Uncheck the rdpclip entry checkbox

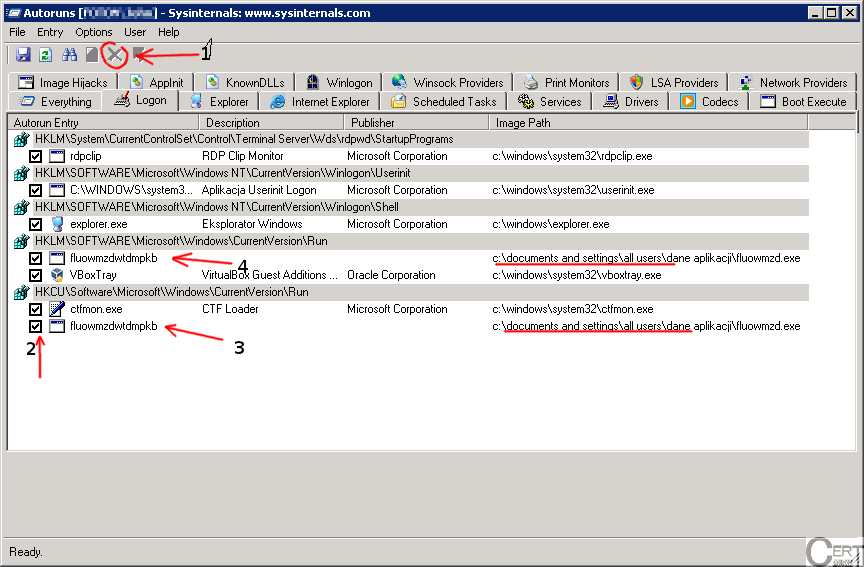[x=35, y=156]
